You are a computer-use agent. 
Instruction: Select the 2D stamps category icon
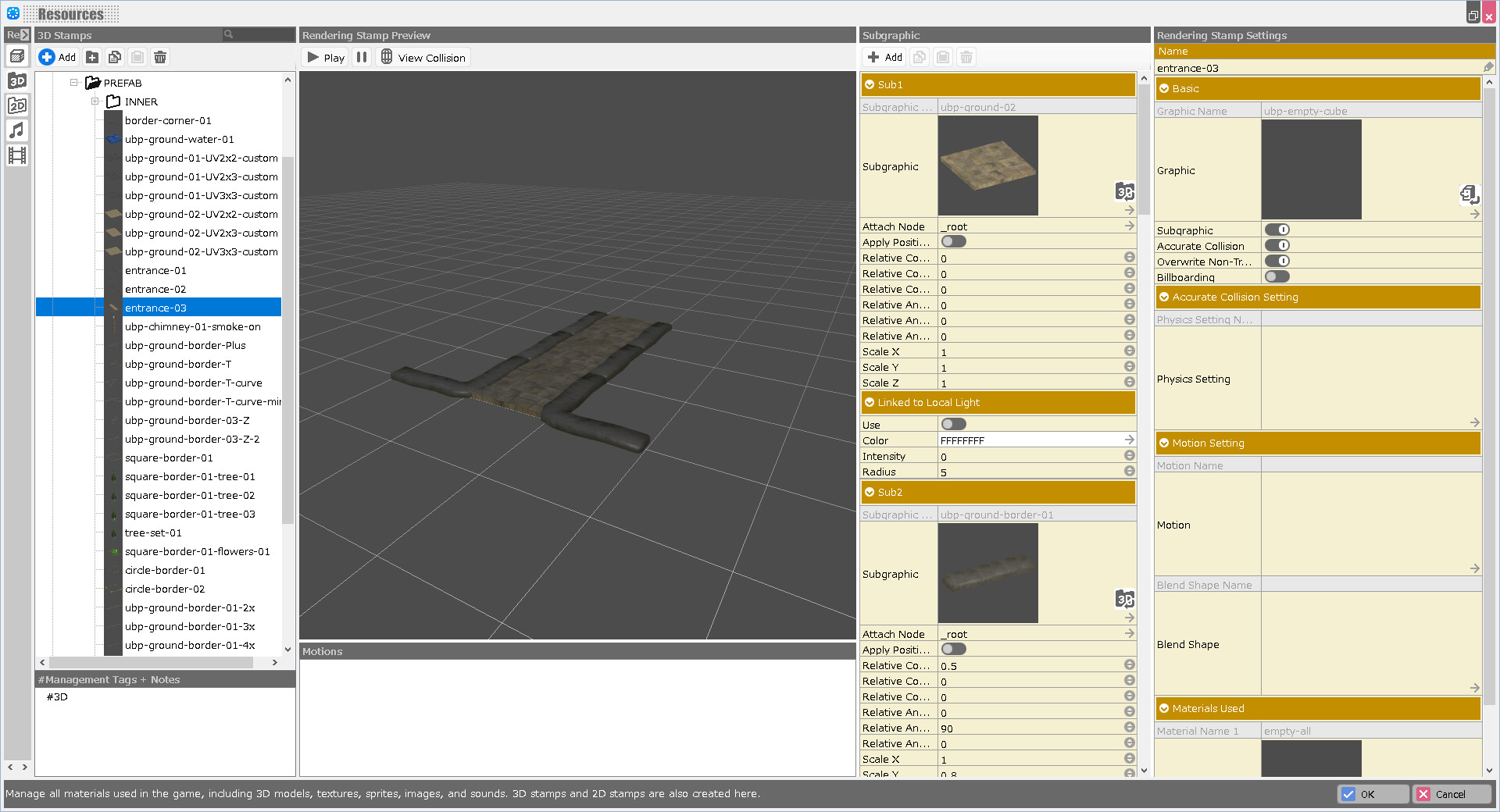(16, 105)
